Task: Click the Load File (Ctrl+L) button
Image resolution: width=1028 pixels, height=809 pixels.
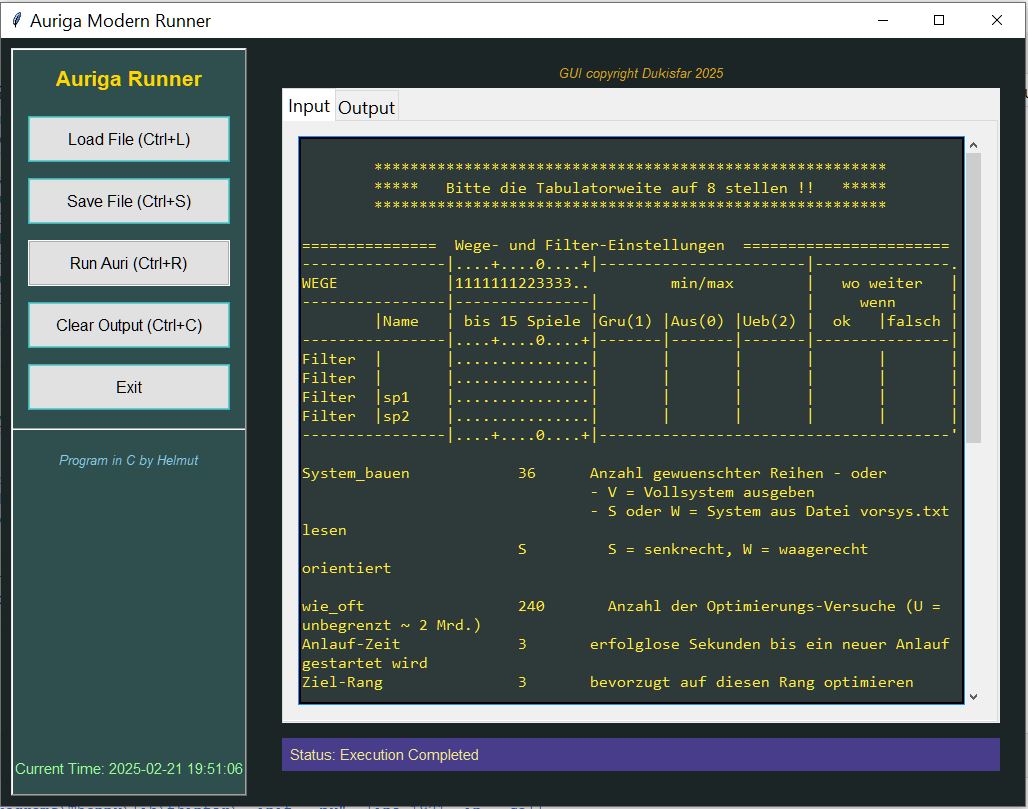Action: click(x=128, y=139)
